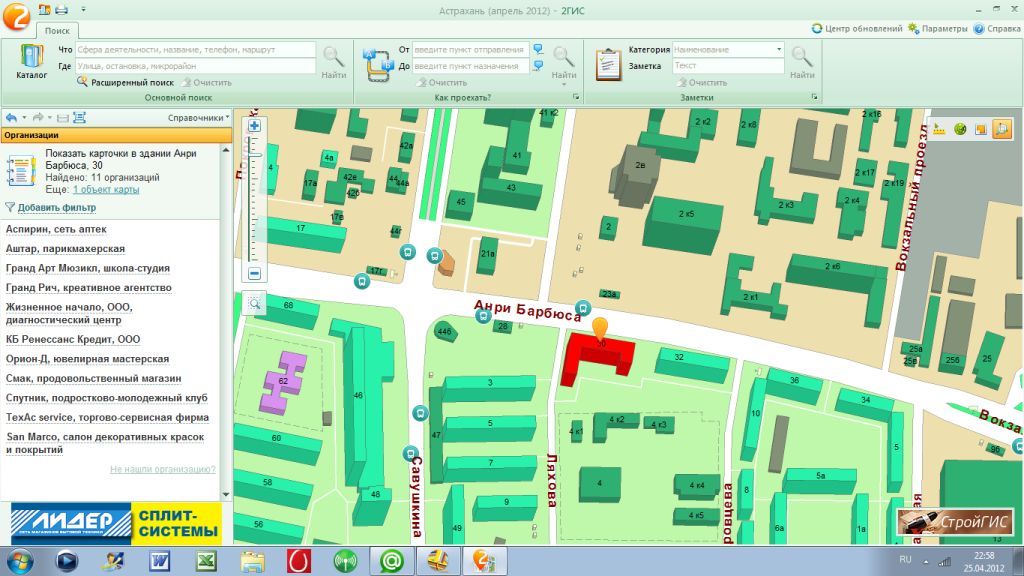Open forward history dropdown arrow

(50, 118)
